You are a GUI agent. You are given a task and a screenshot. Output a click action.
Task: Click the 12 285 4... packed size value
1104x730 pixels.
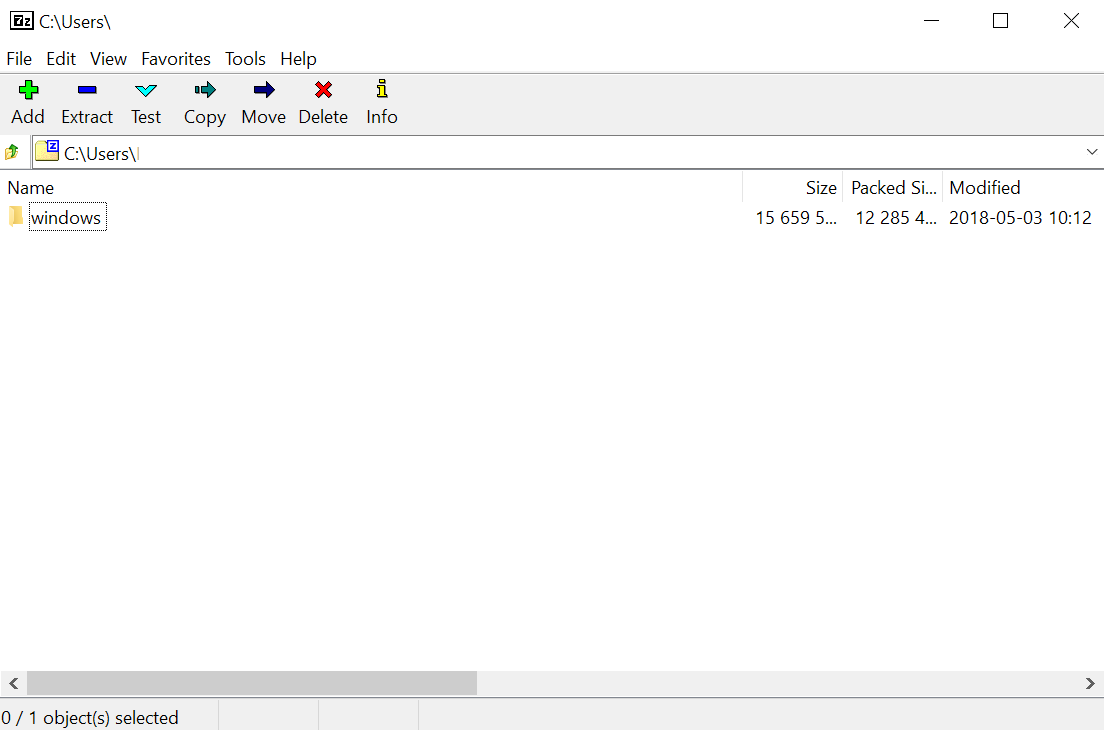pos(896,218)
